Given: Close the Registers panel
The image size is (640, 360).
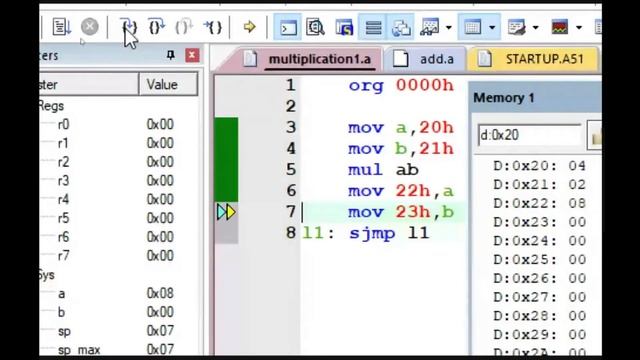Looking at the screenshot, I should pyautogui.click(x=192, y=55).
